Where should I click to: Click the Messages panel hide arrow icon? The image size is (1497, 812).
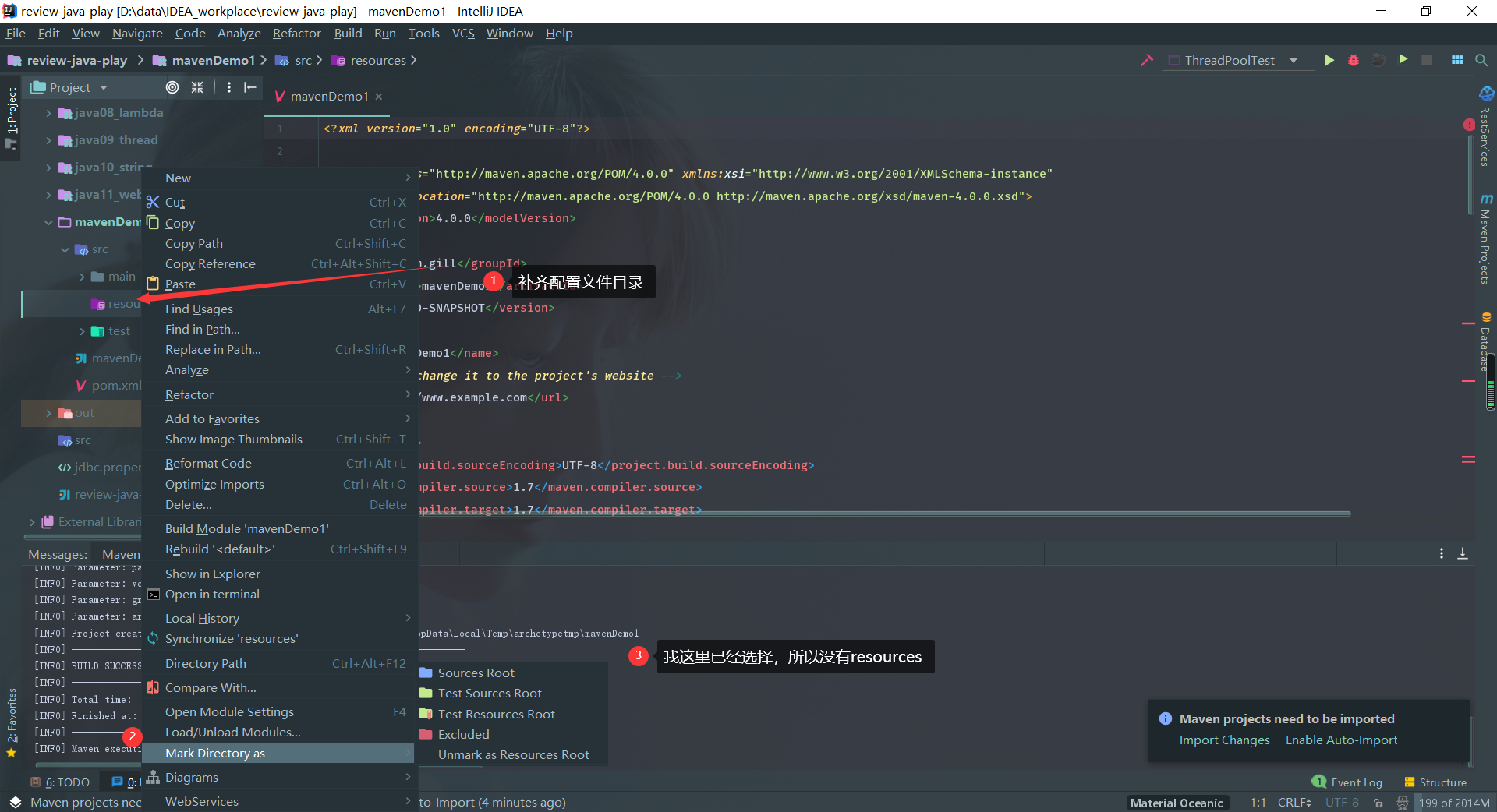(1463, 553)
